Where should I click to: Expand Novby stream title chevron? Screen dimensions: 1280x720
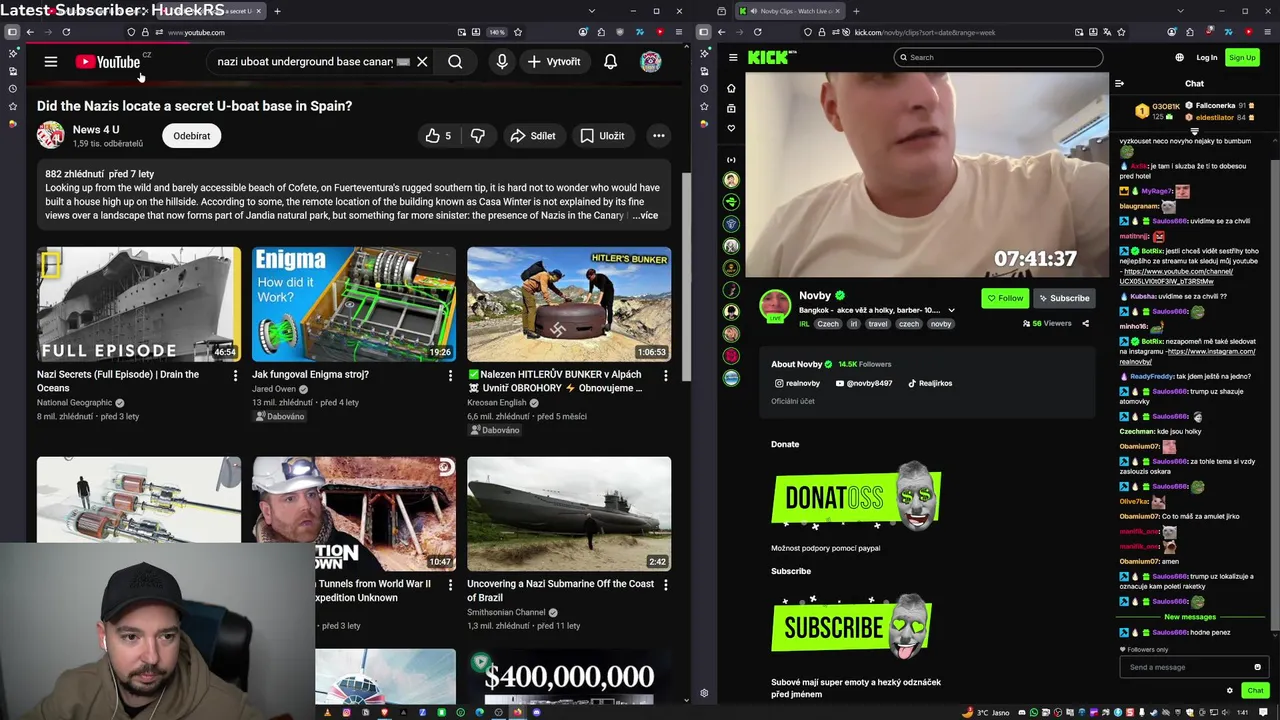click(951, 310)
